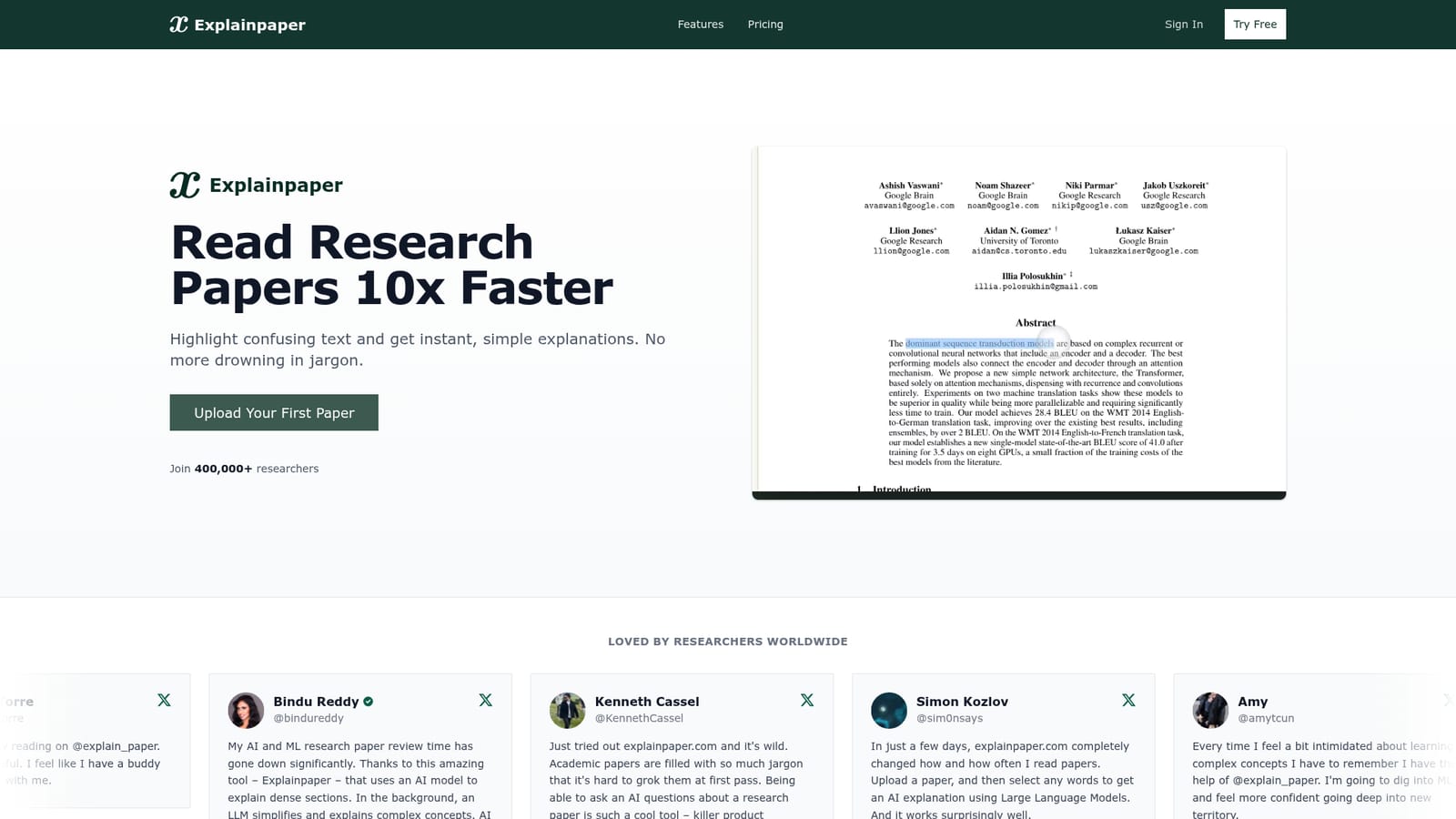This screenshot has height=819, width=1456.
Task: Click the @sim0nsays handle
Action: (x=949, y=718)
